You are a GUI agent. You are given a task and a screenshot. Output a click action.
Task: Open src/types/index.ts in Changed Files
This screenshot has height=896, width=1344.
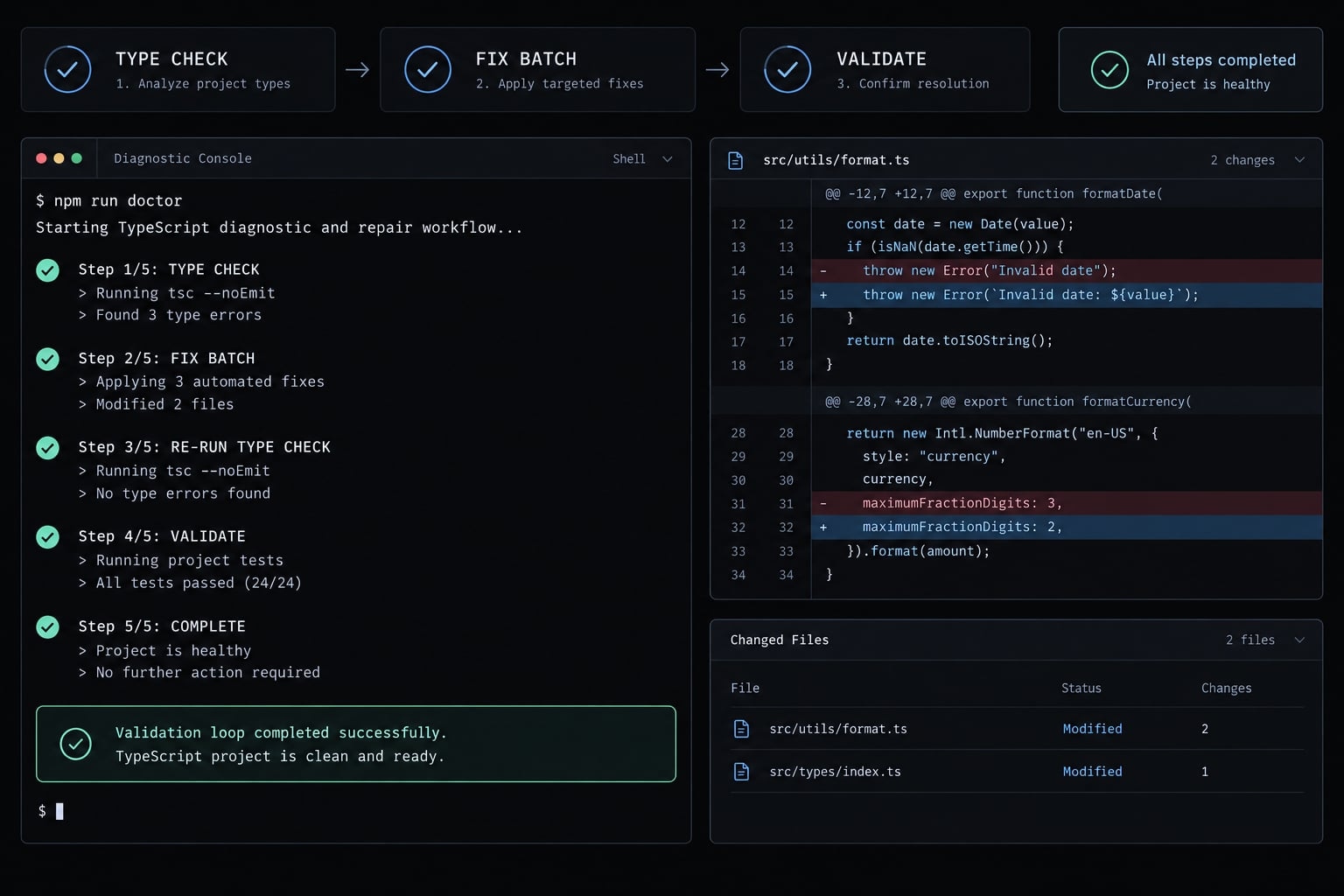[x=836, y=772]
